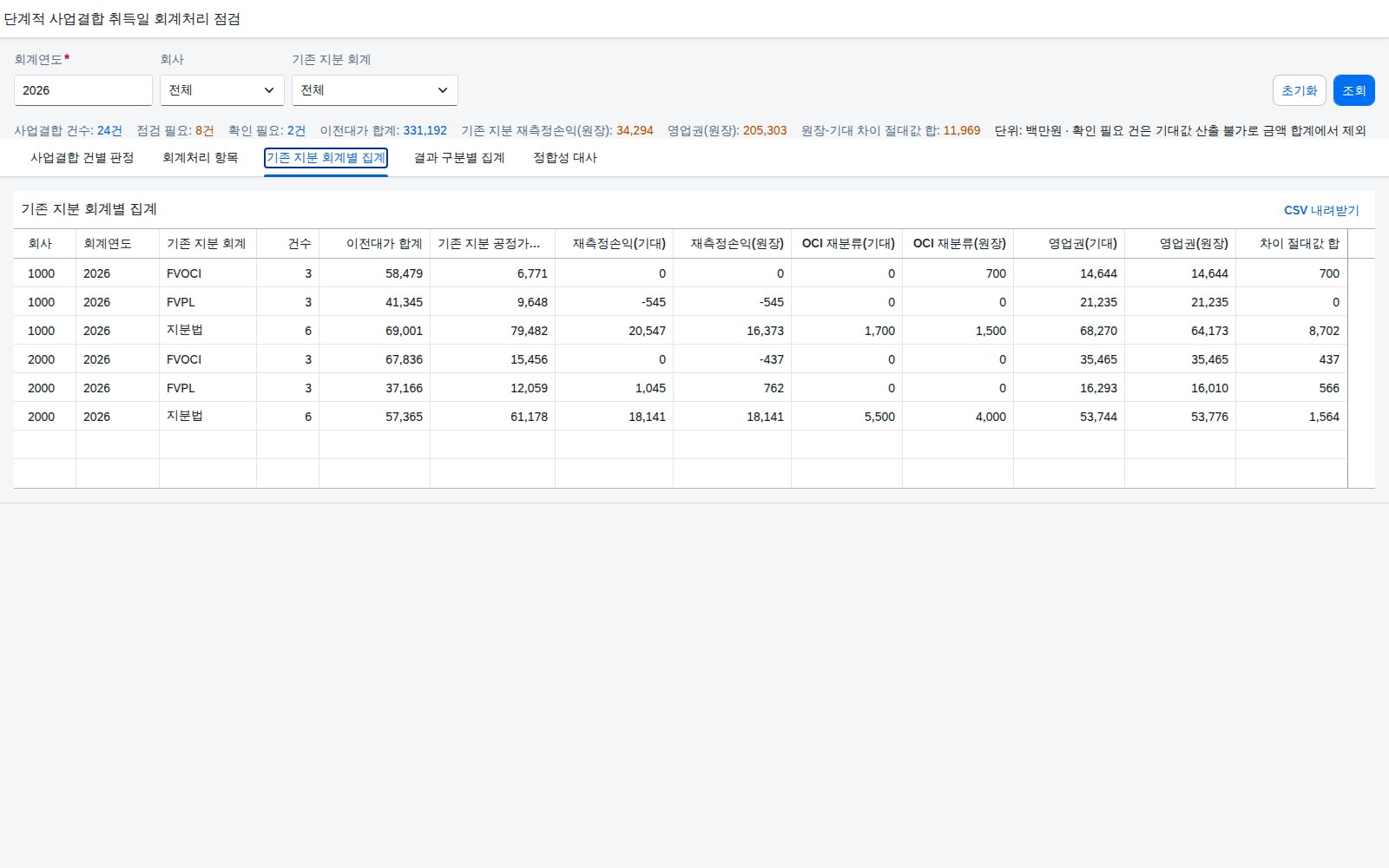Select the 16,010 goodwill cell
This screenshot has width=1389, height=868.
point(1181,388)
